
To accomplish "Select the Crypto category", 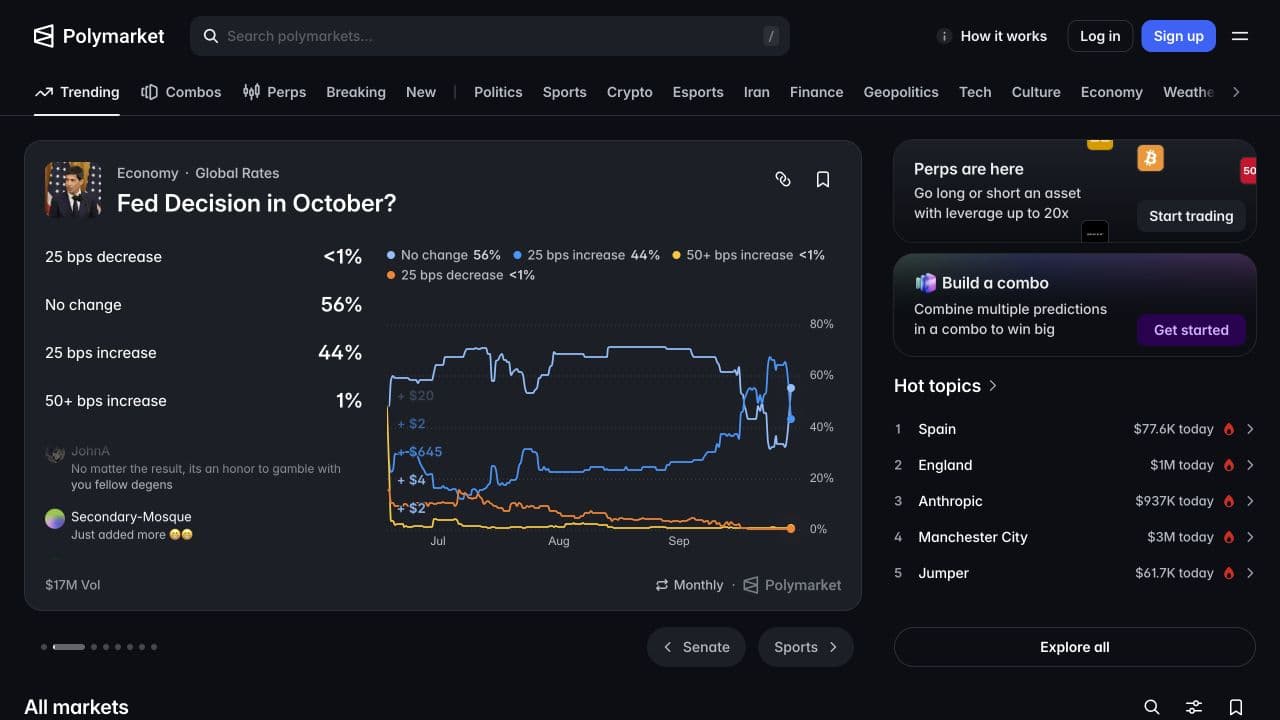I will click(x=630, y=92).
